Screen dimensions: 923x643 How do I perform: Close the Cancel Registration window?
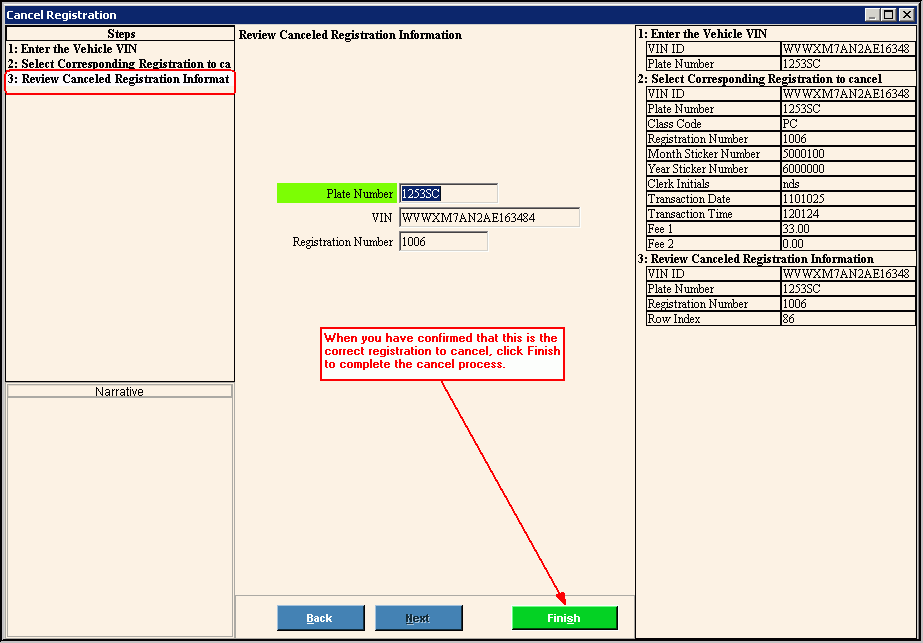[906, 15]
